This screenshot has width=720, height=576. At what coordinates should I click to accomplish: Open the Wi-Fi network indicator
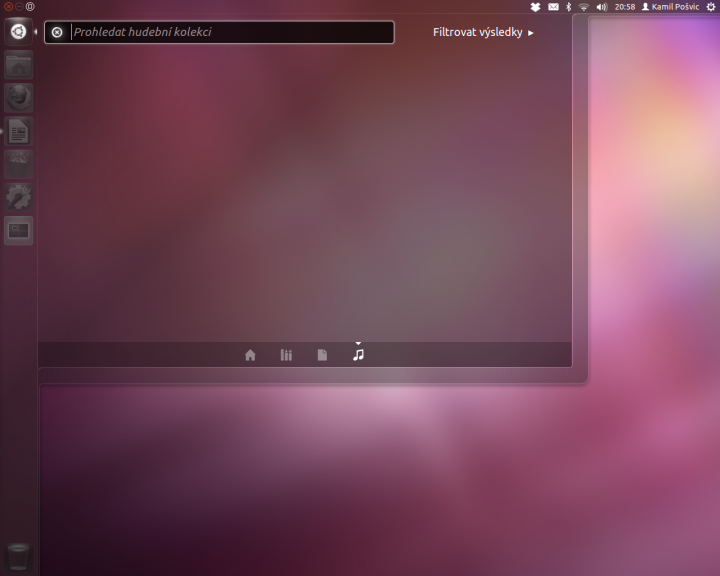click(x=584, y=7)
